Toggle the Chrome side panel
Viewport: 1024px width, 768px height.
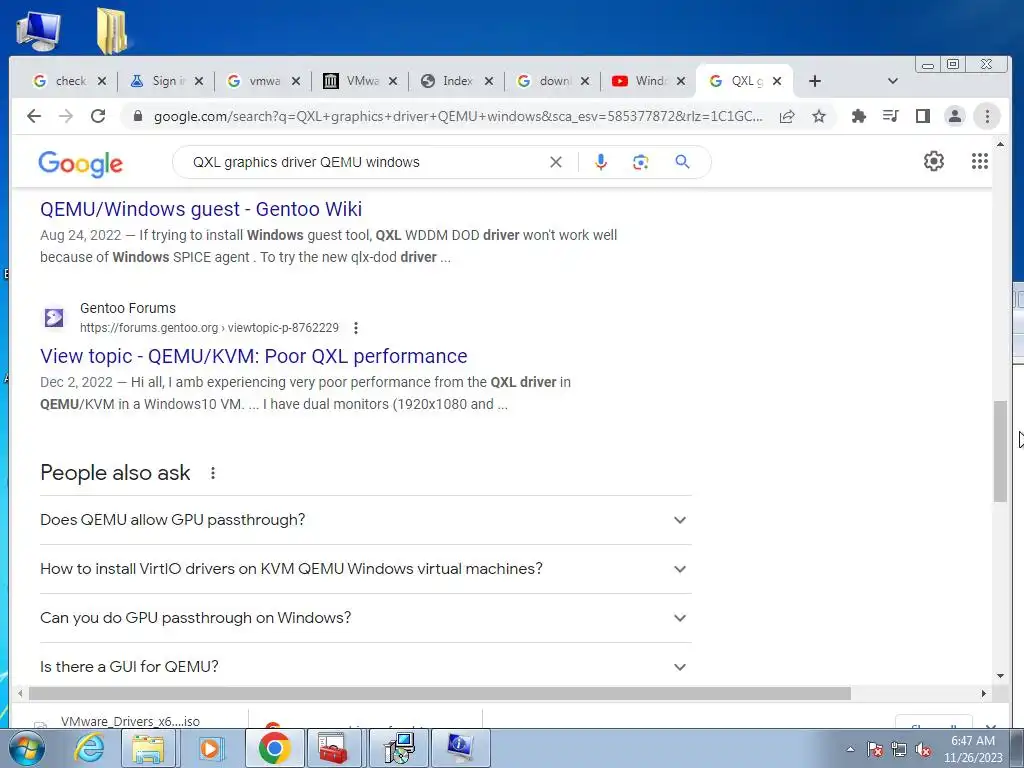pos(923,116)
